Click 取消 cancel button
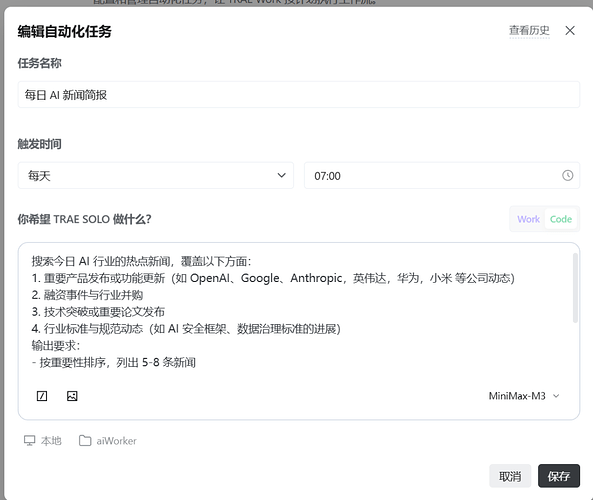The height and width of the screenshot is (500, 593). pyautogui.click(x=510, y=476)
